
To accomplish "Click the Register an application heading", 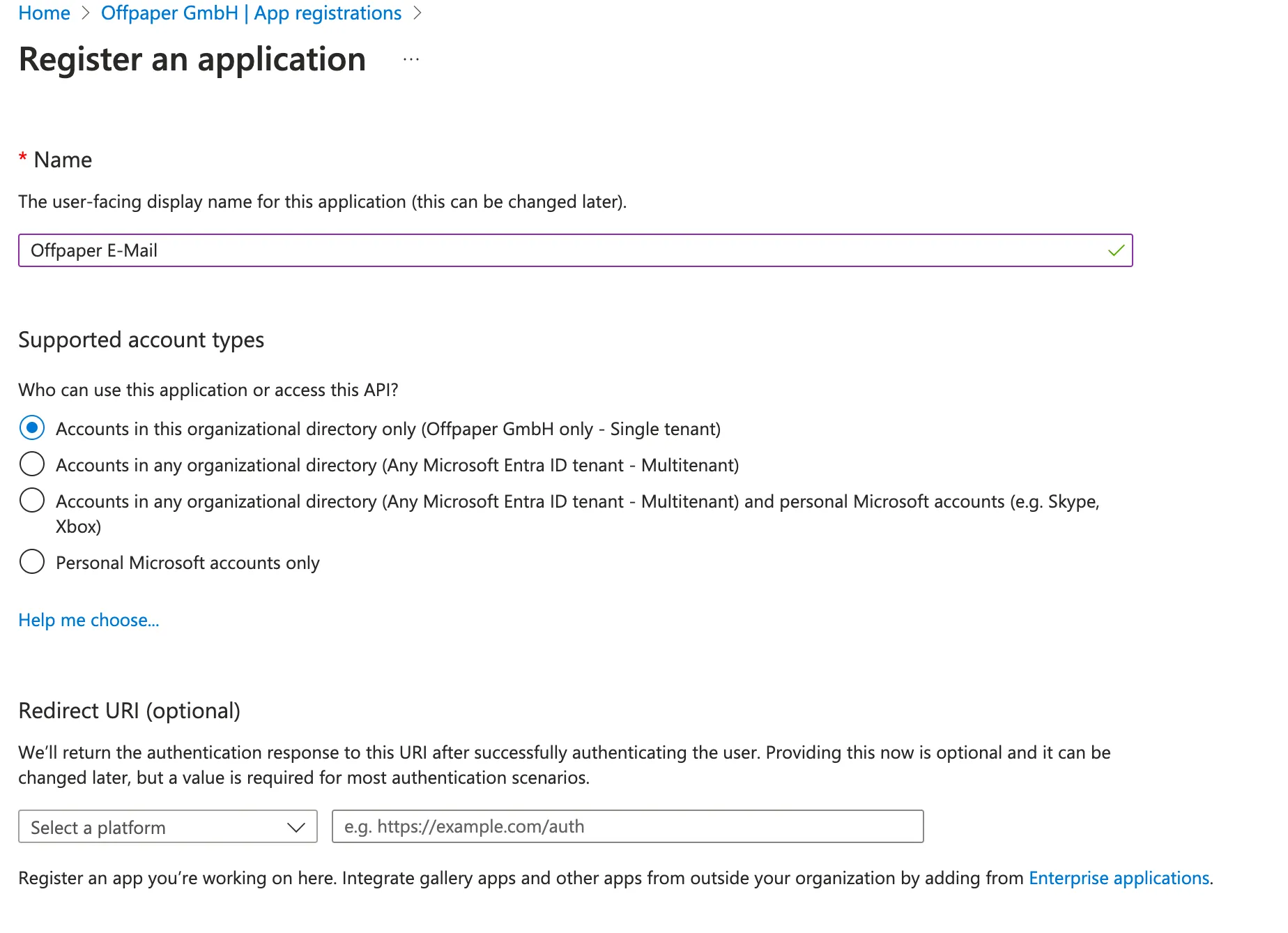I will click(192, 59).
